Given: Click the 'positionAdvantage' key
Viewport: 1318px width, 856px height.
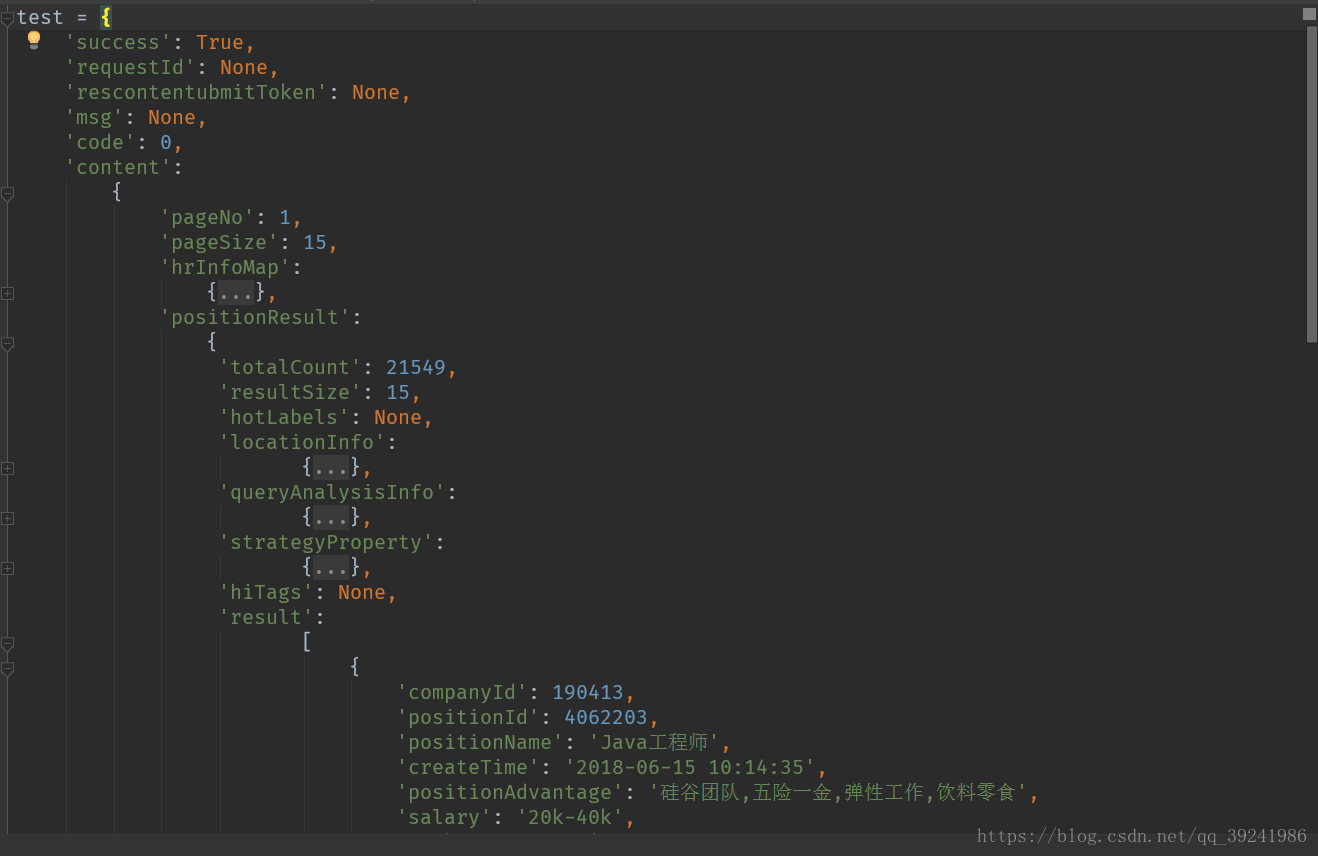Looking at the screenshot, I should point(510,792).
